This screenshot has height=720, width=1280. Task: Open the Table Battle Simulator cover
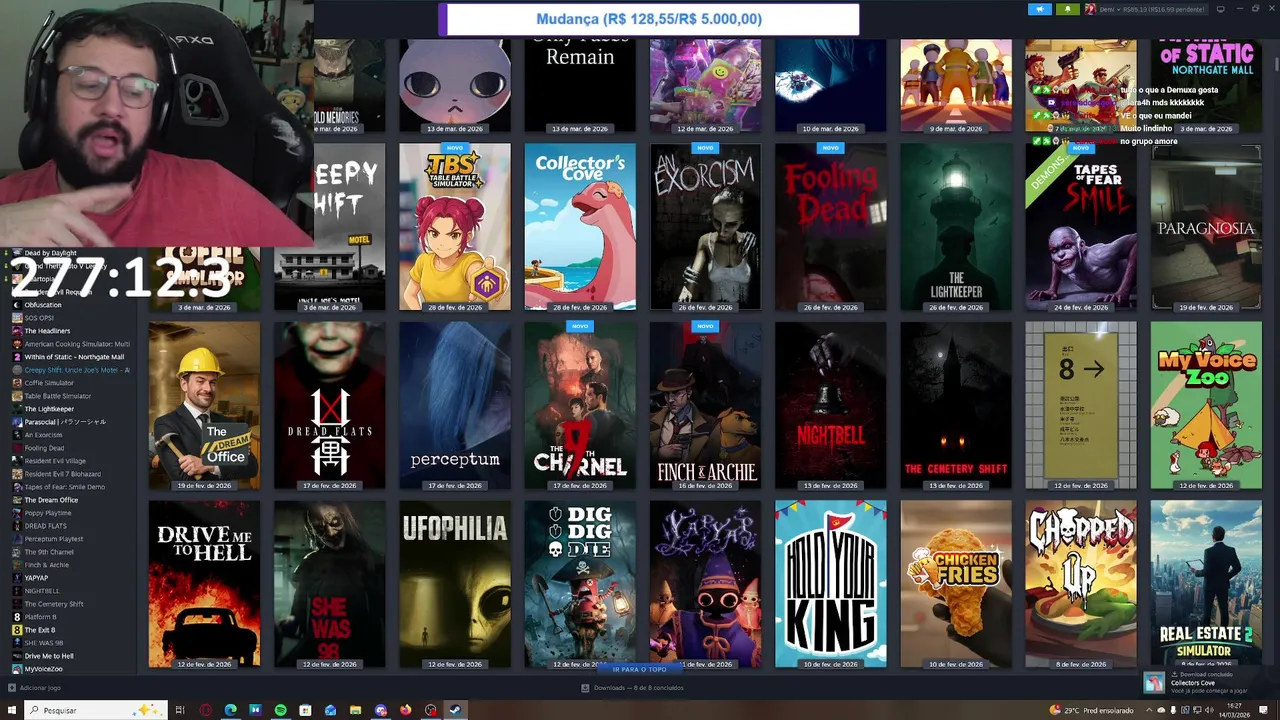pos(455,227)
